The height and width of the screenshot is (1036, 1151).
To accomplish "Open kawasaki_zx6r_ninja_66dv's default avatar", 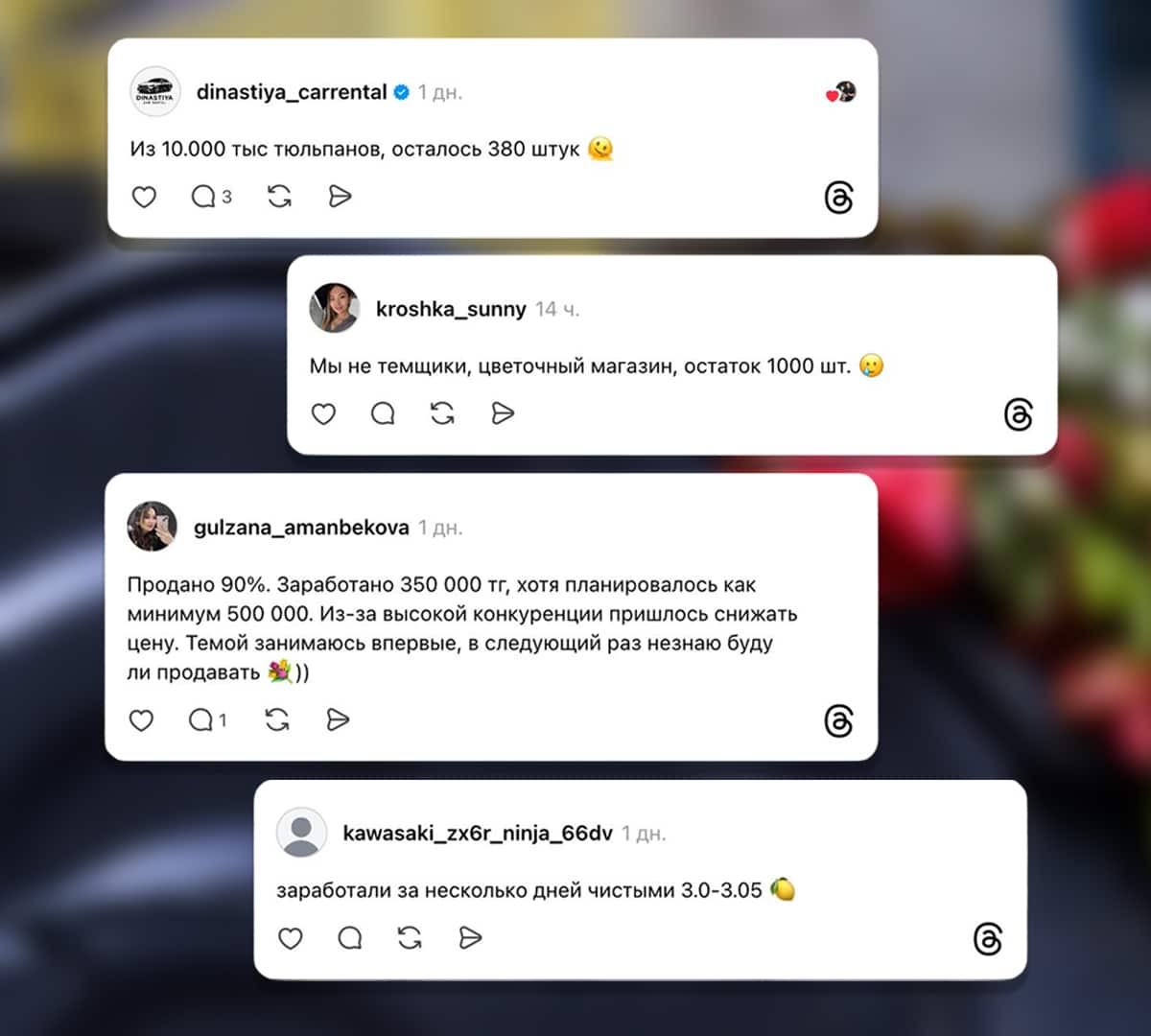I will [301, 832].
